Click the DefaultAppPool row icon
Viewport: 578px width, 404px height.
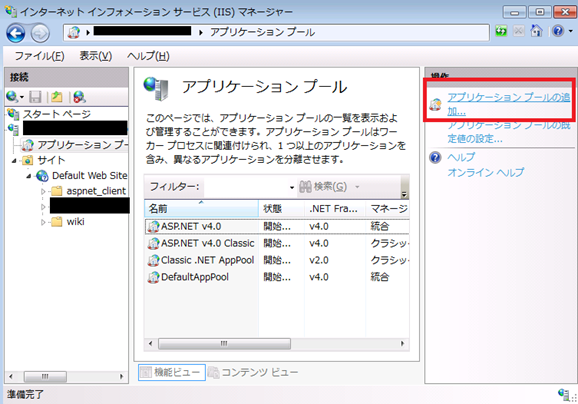(x=153, y=277)
